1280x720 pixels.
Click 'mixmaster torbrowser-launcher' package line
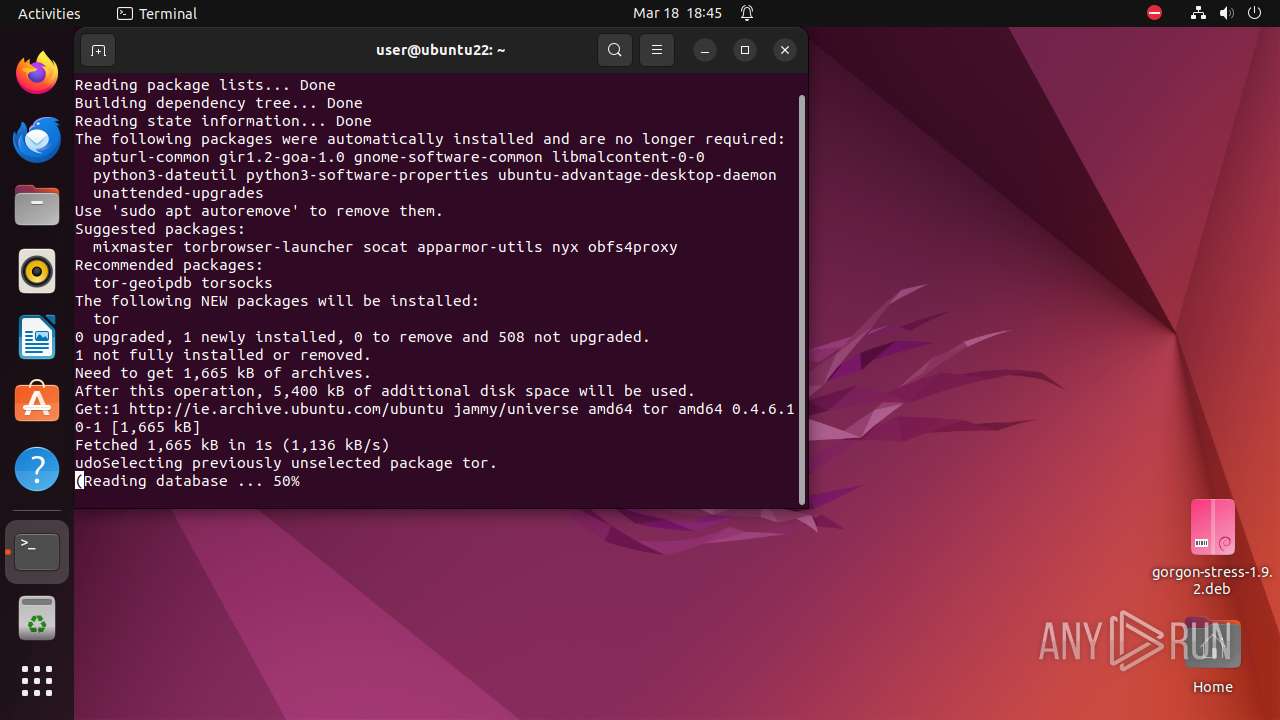(x=385, y=247)
